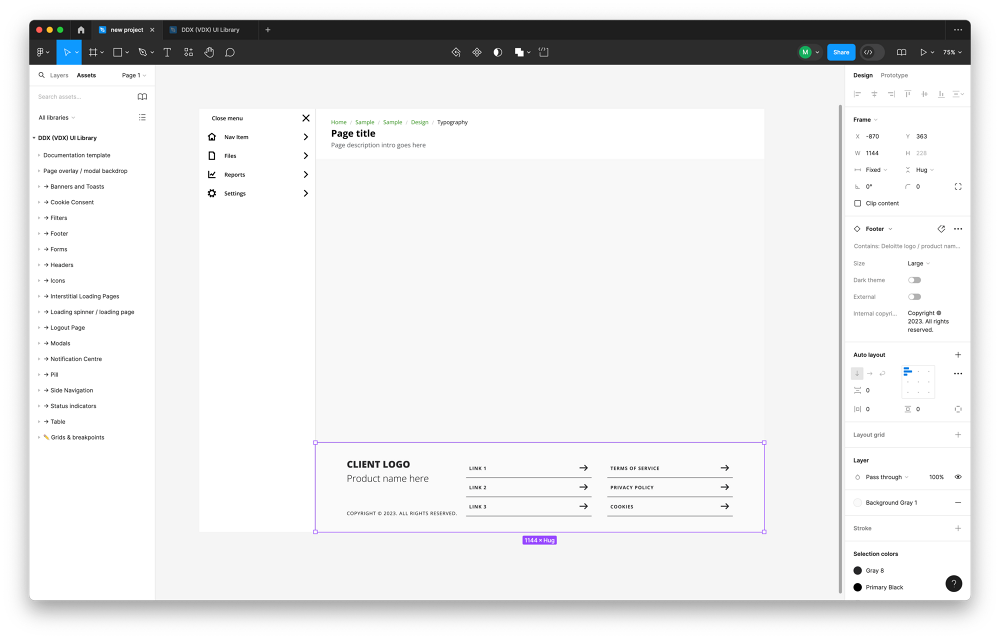The image size is (1000, 639).
Task: Open the Hug height sizing dropdown
Action: pyautogui.click(x=920, y=170)
